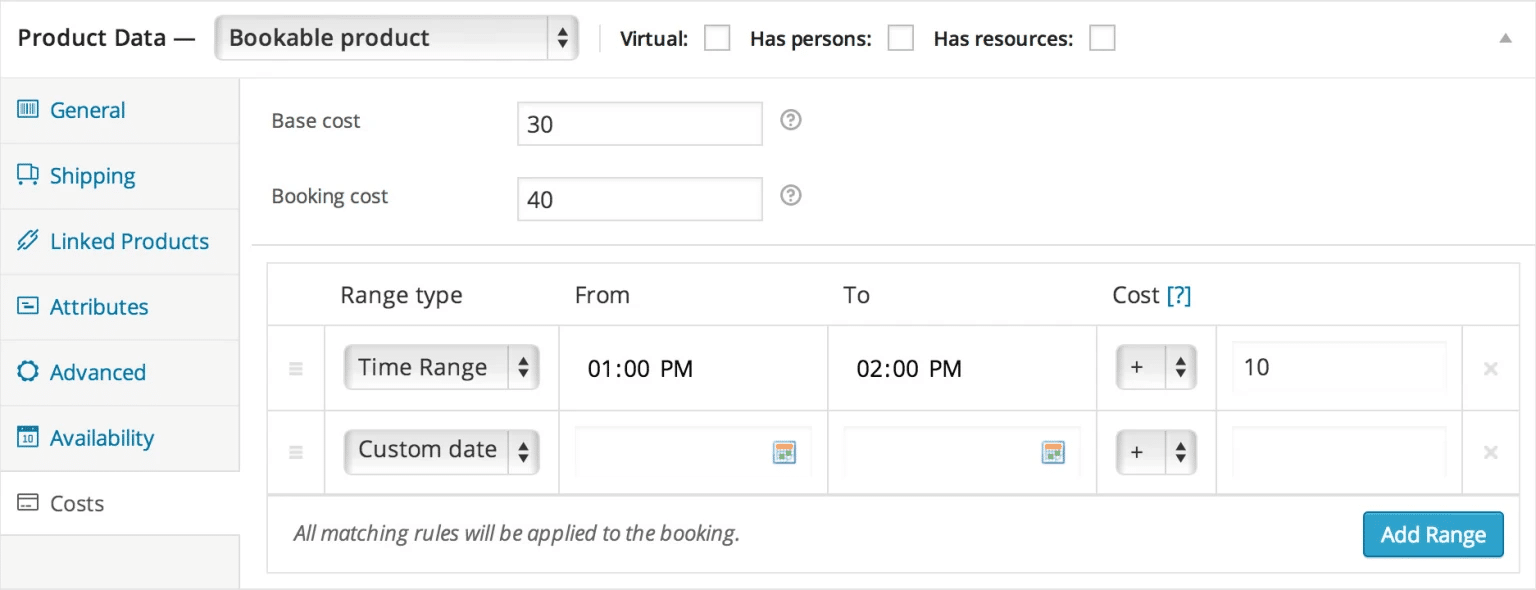
Task: Grab the drag handle of Time Range row
Action: [x=296, y=369]
